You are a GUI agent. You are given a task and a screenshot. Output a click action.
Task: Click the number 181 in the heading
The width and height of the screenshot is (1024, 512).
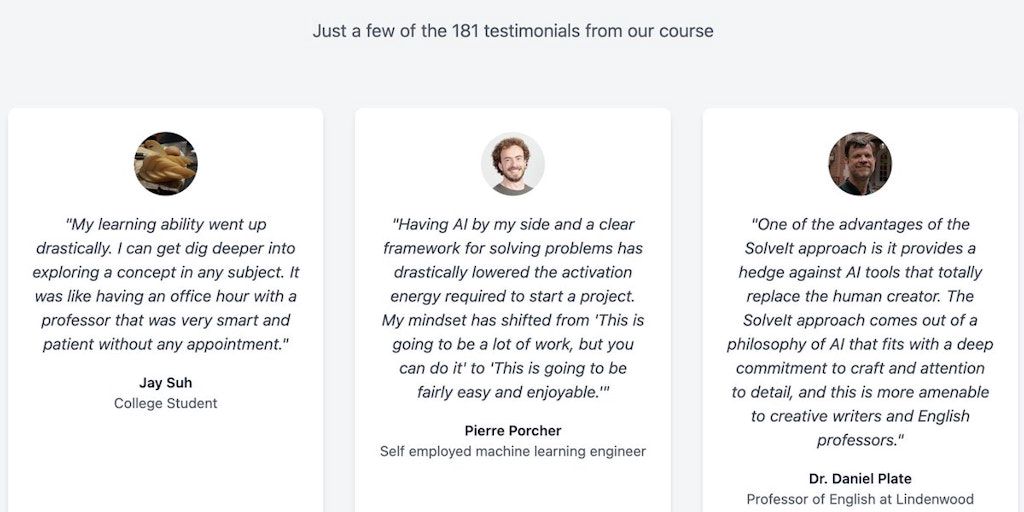pos(467,31)
